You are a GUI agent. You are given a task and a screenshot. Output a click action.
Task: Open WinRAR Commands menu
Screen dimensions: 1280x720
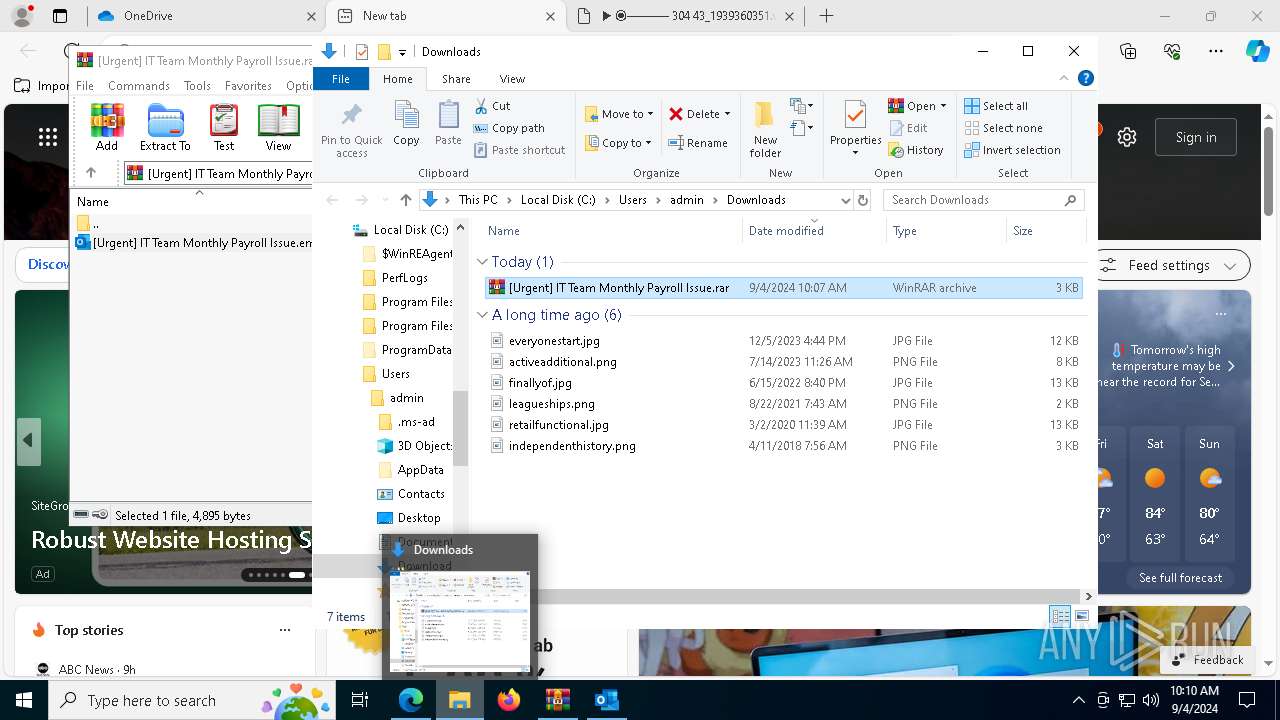click(139, 86)
